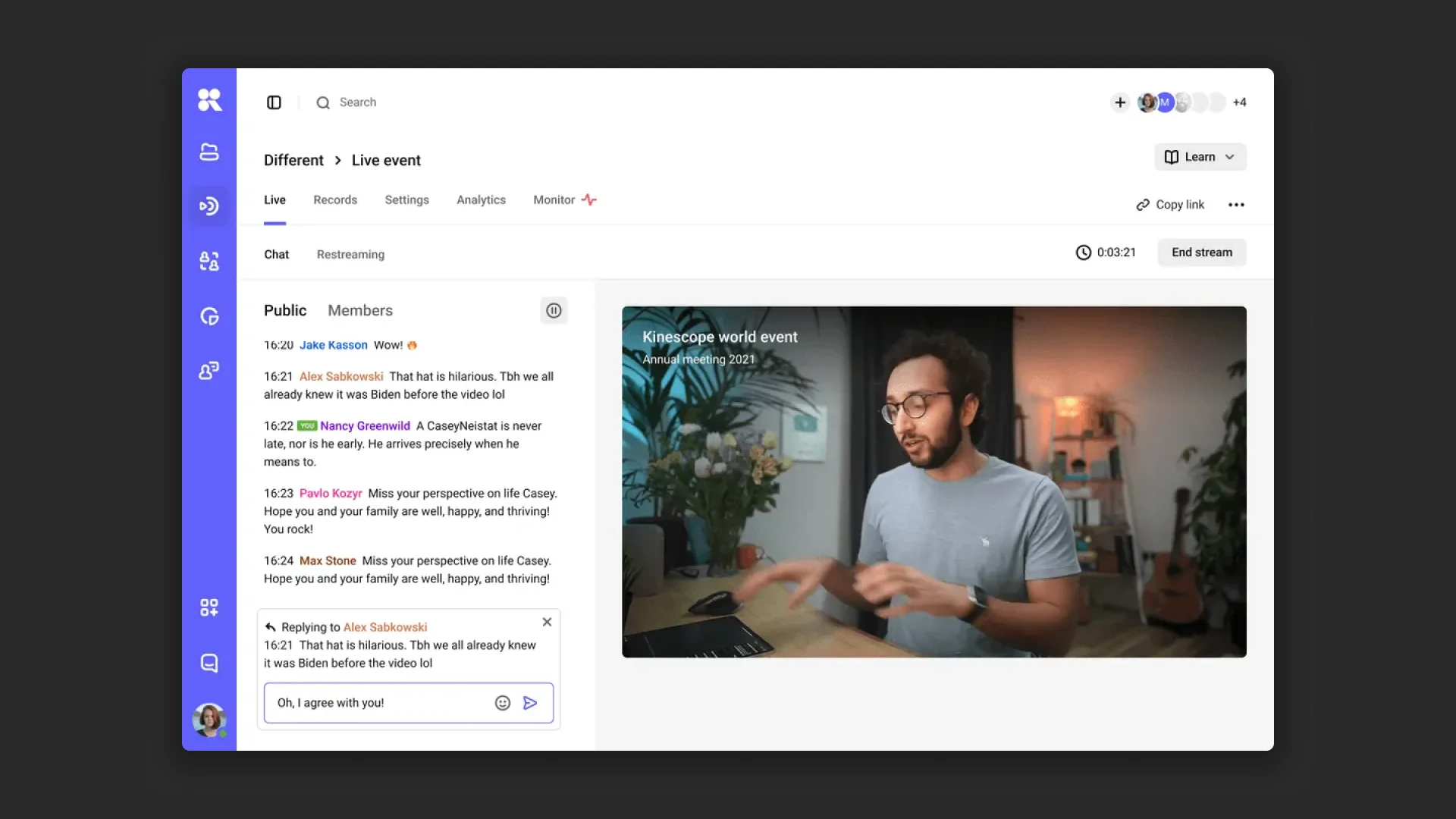Click the plus add member icon
This screenshot has height=819, width=1456.
[1120, 102]
